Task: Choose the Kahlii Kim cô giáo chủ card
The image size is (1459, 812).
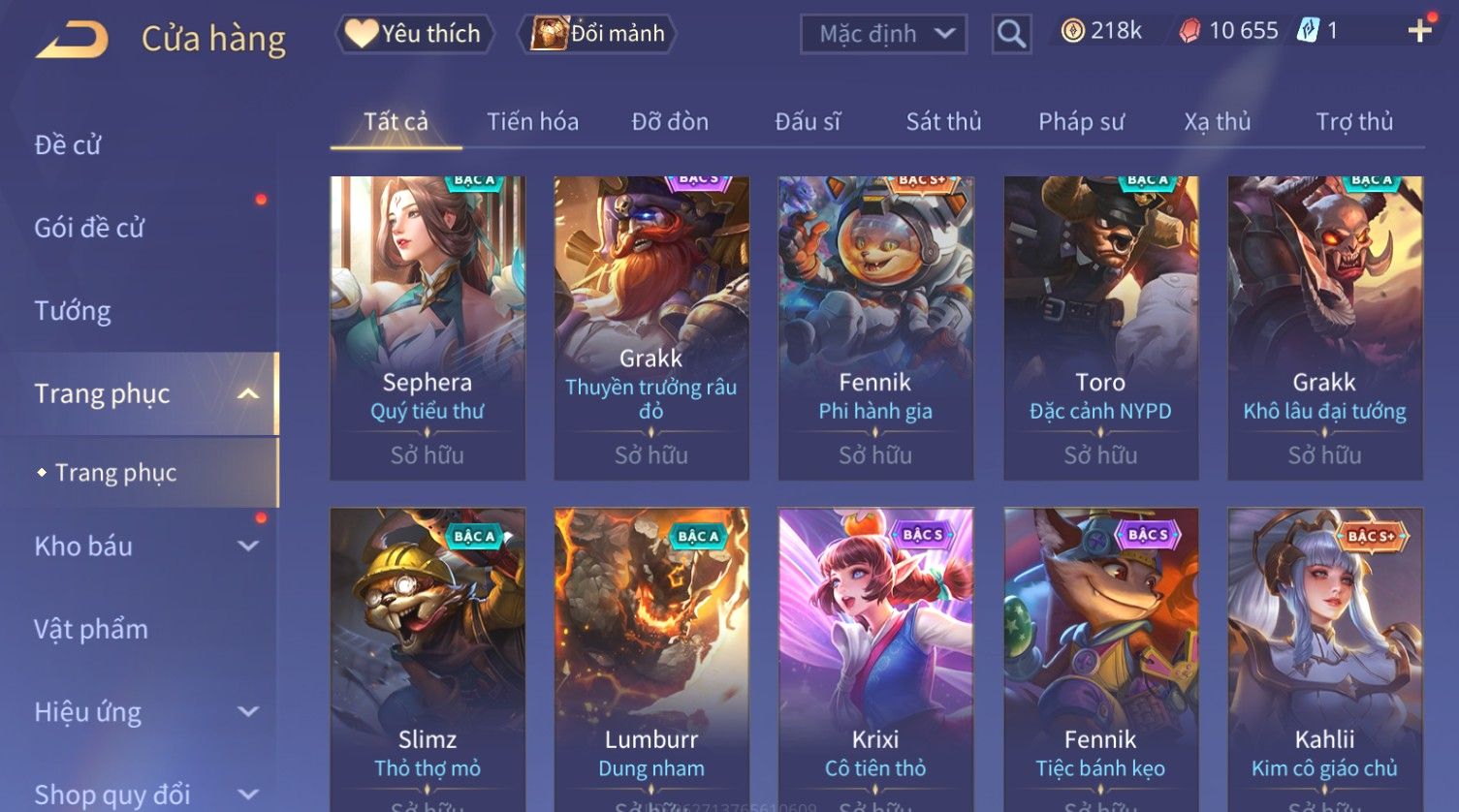Action: pos(1324,660)
